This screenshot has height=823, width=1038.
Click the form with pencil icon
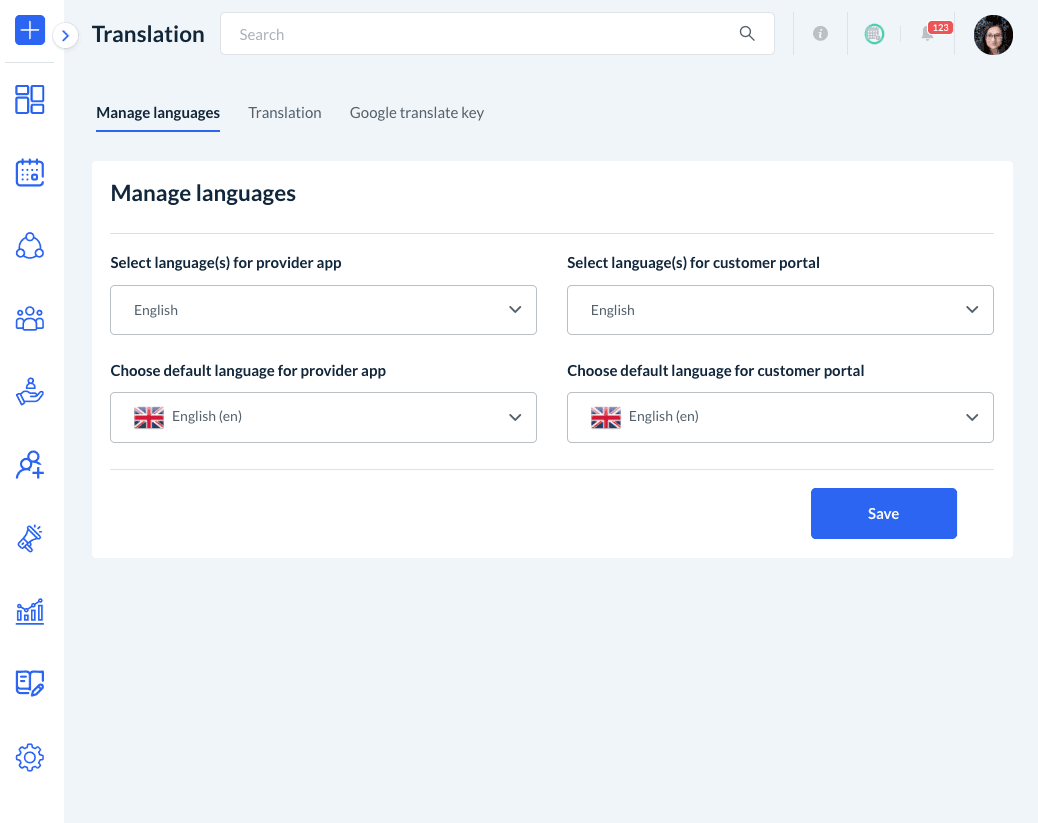coord(30,684)
